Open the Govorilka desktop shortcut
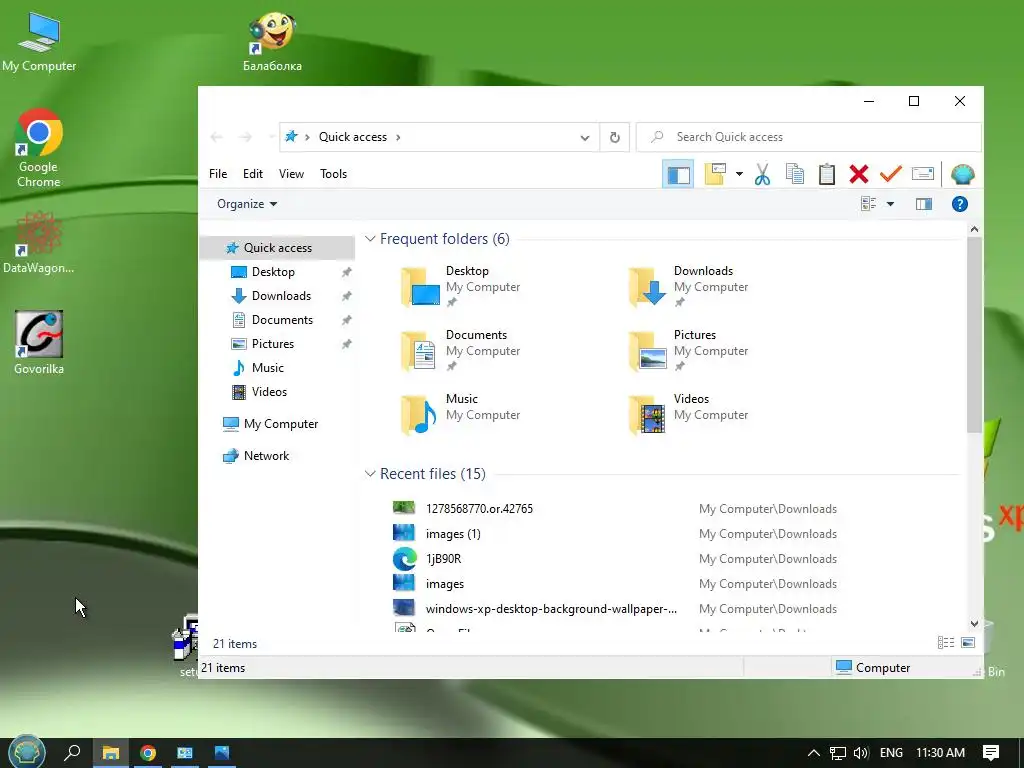The image size is (1024, 768). coord(39,343)
